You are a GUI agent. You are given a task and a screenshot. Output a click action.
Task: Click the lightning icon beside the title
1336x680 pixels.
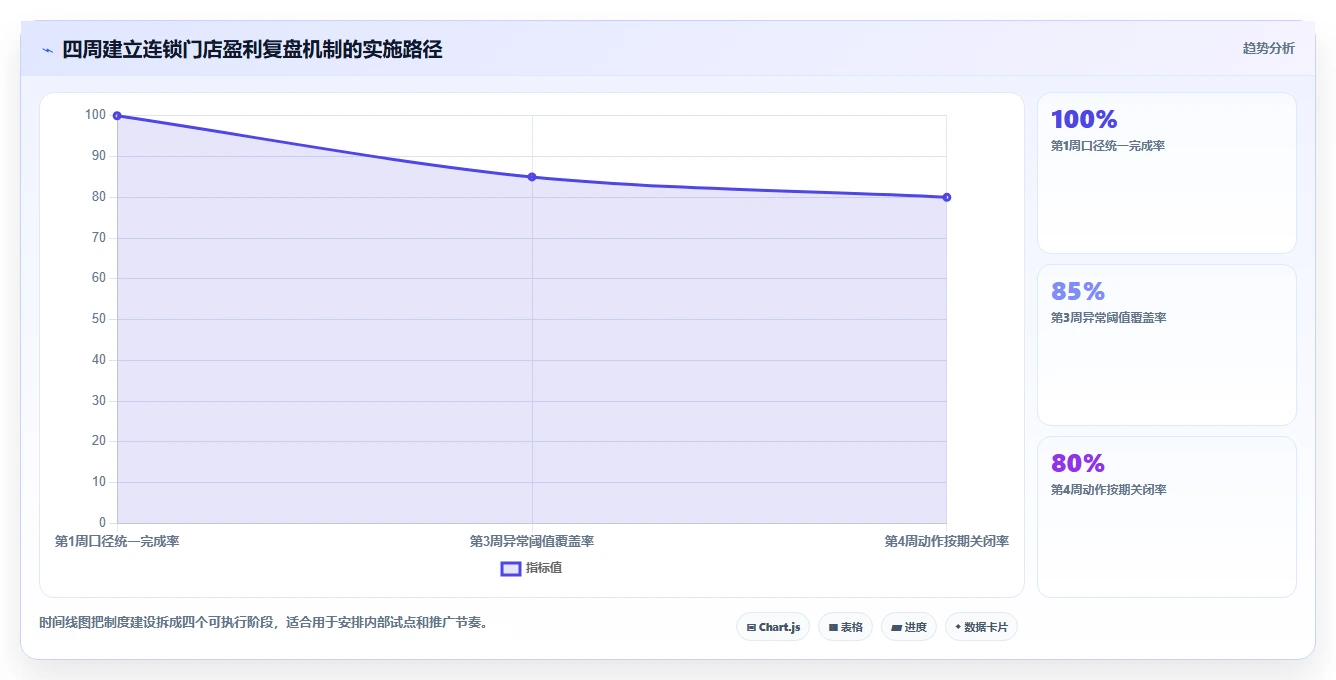pos(47,50)
